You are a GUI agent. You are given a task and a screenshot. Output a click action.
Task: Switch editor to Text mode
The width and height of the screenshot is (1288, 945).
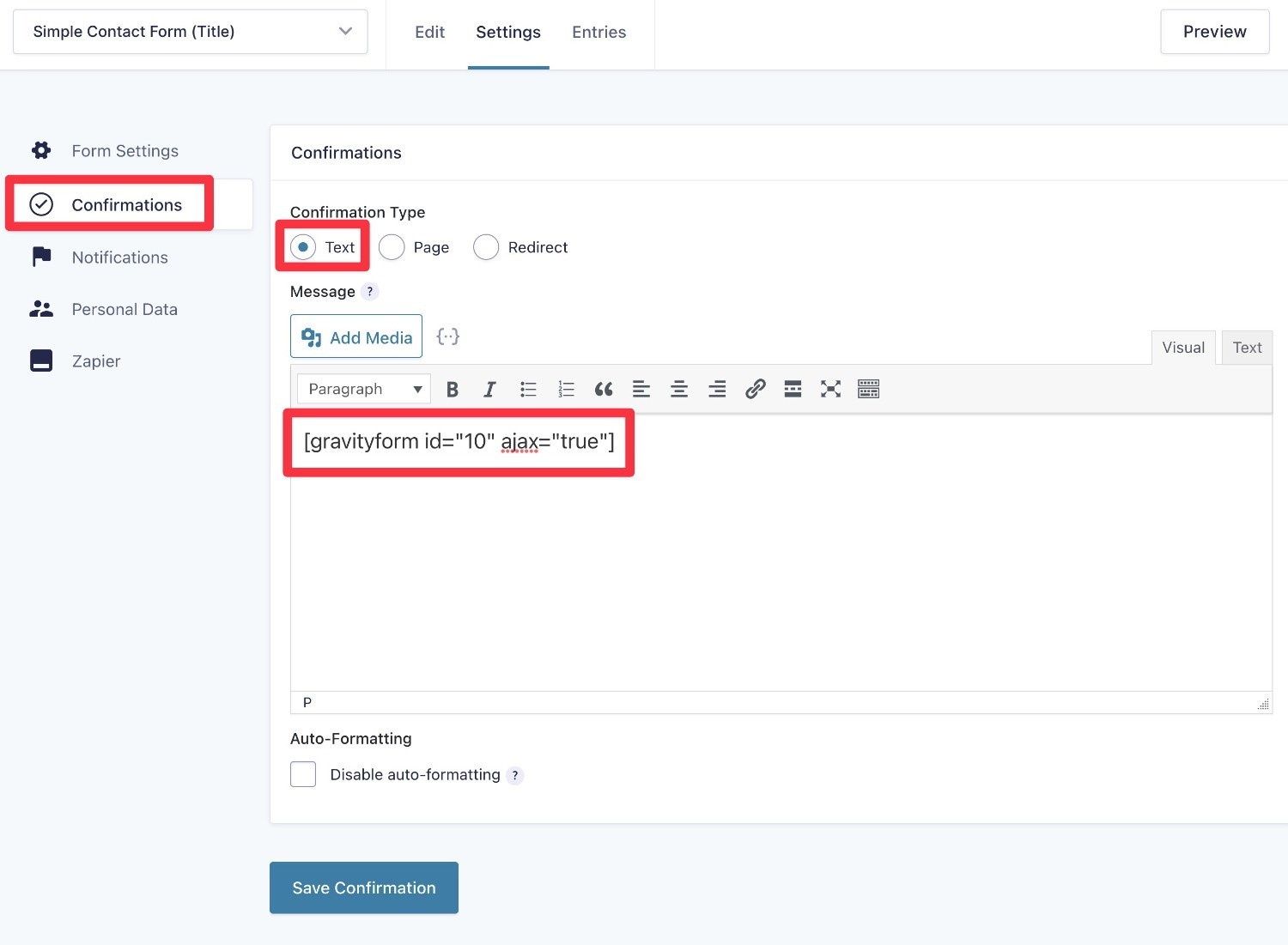1247,348
